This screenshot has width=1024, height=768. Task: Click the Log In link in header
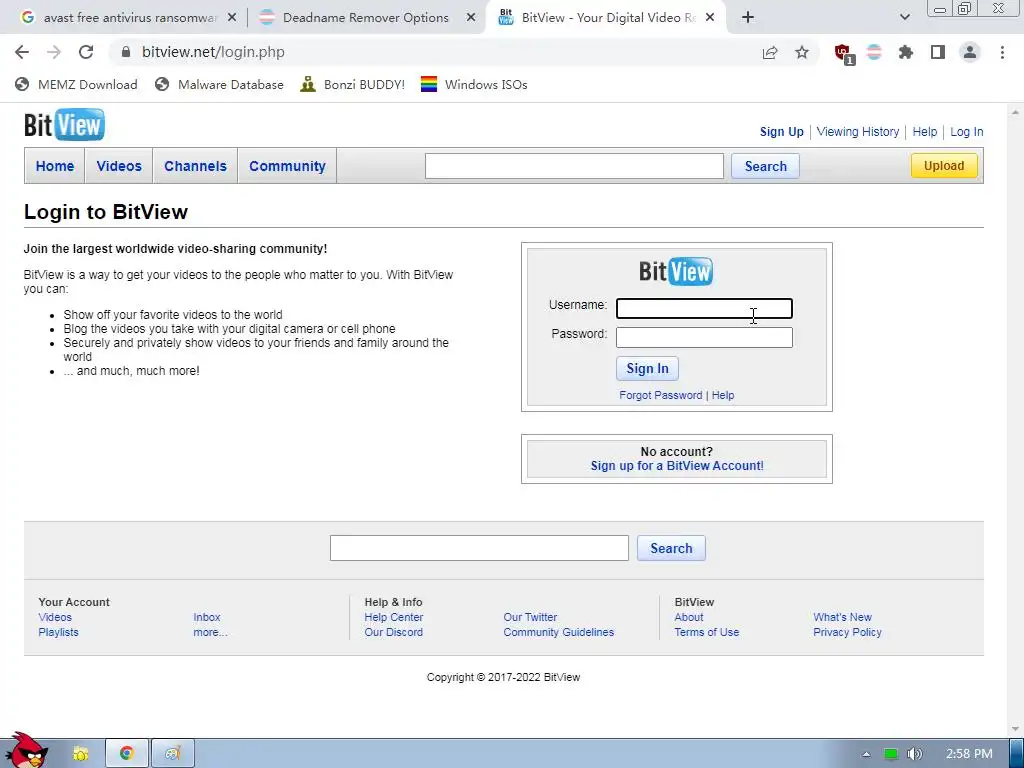tap(967, 132)
